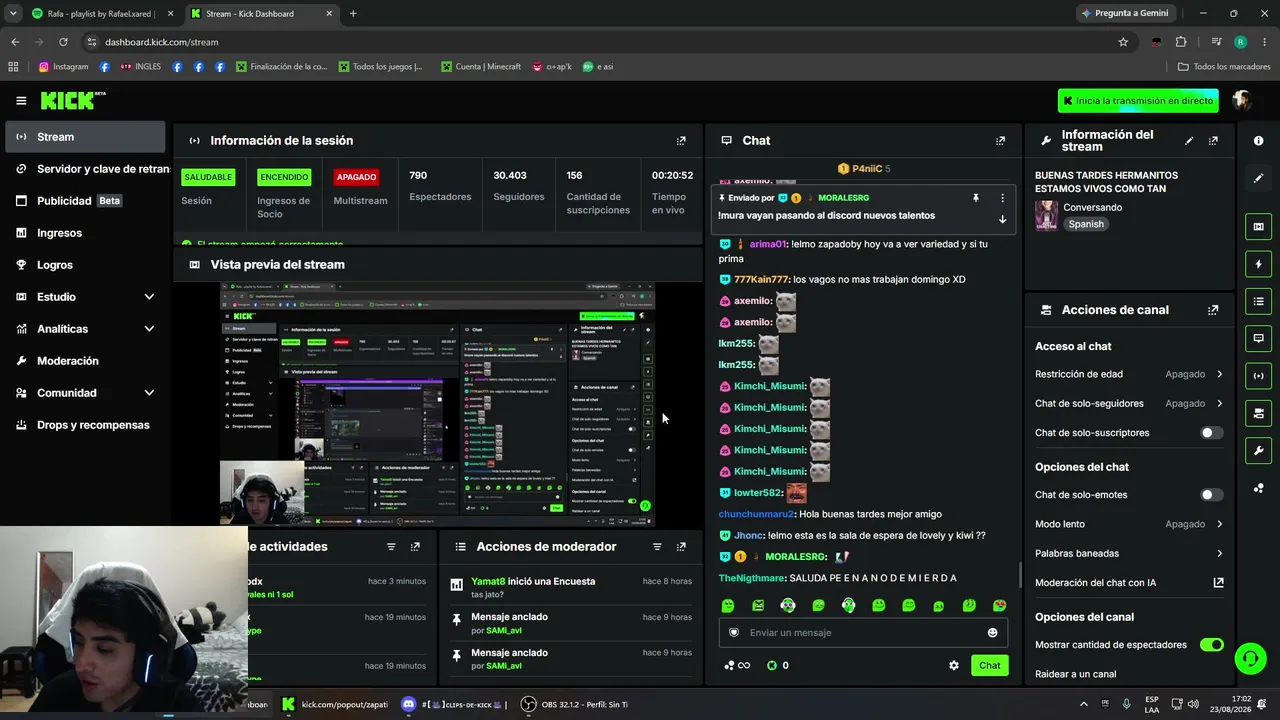The width and height of the screenshot is (1280, 720).
Task: Open Moderación del chat con IA link
Action: [1129, 583]
